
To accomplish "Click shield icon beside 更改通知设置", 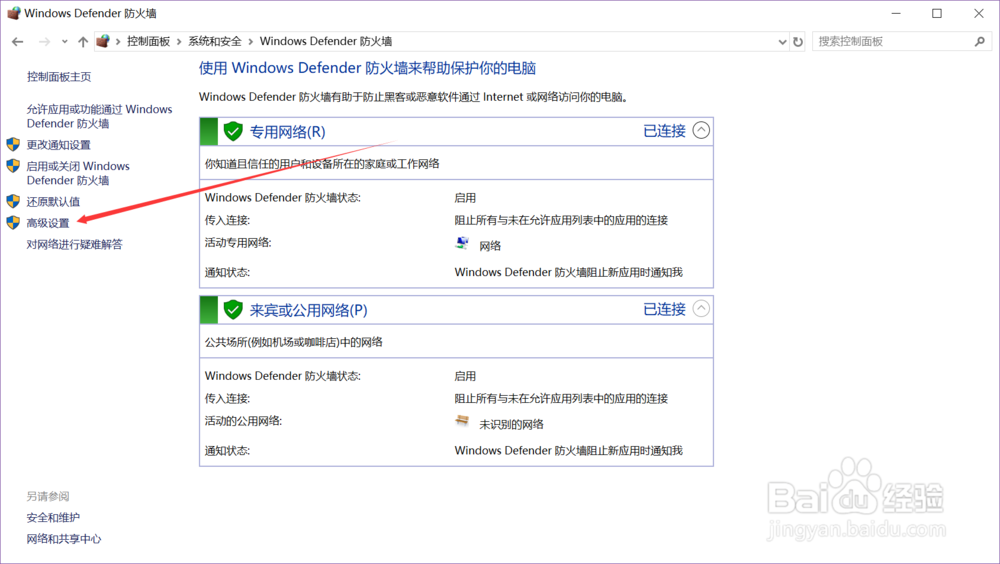I will (13, 144).
